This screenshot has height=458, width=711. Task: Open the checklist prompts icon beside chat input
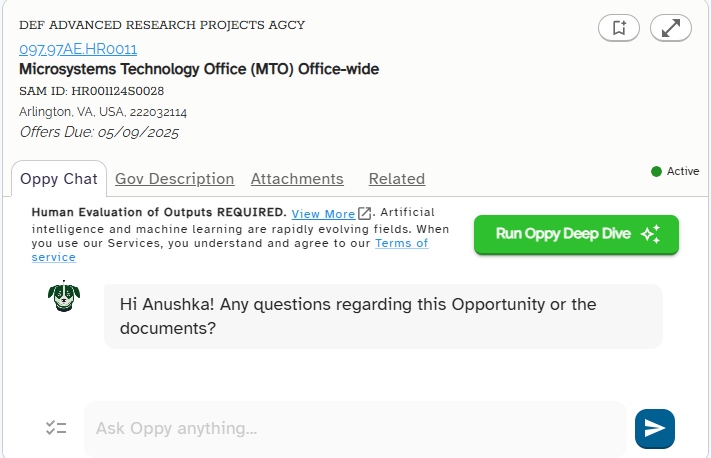pos(56,428)
